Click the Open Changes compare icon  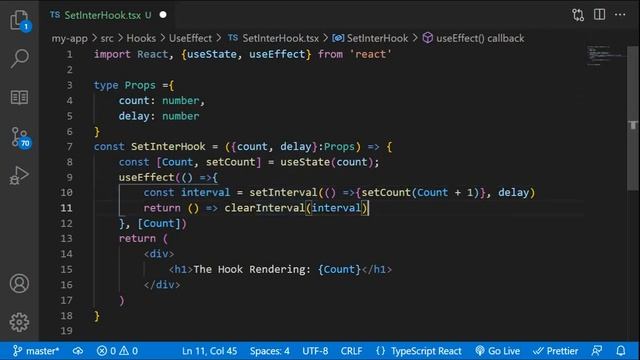pyautogui.click(x=578, y=15)
